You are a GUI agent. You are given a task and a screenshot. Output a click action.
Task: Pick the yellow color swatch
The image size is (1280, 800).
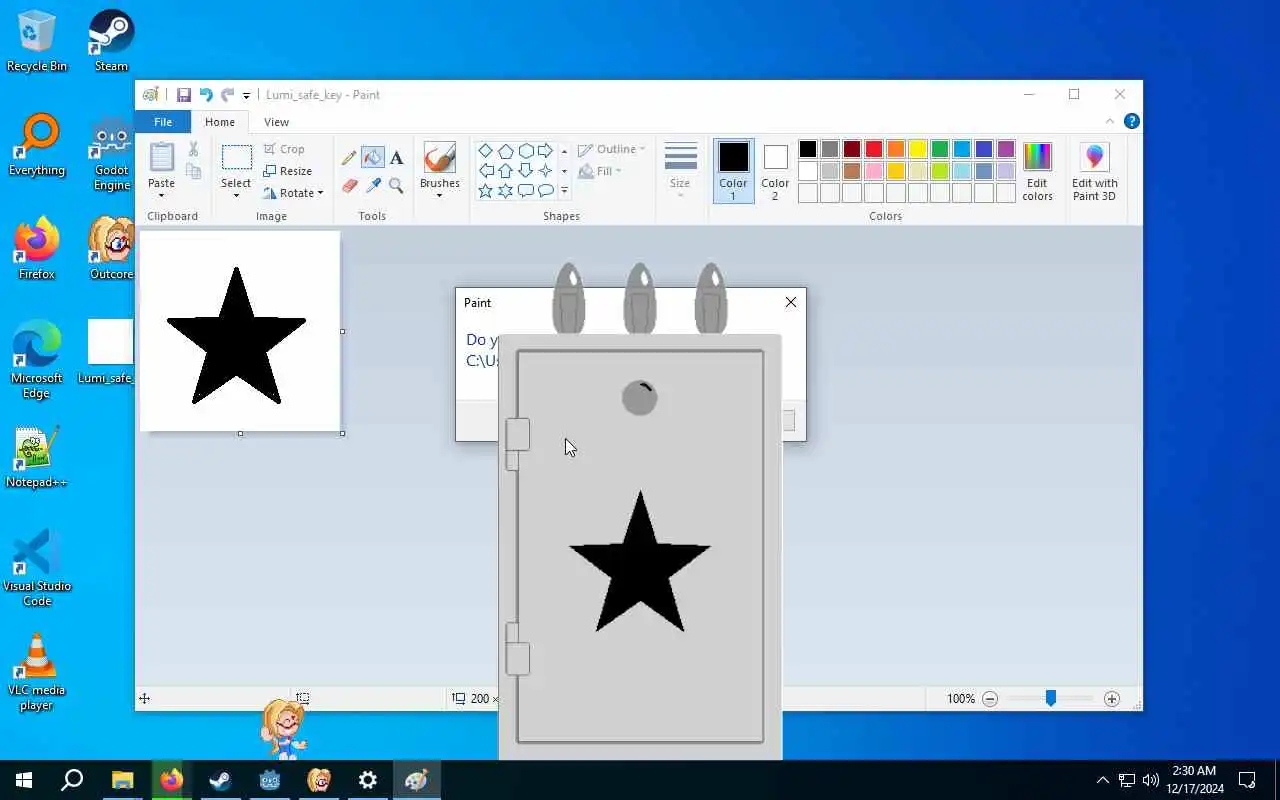tap(918, 149)
